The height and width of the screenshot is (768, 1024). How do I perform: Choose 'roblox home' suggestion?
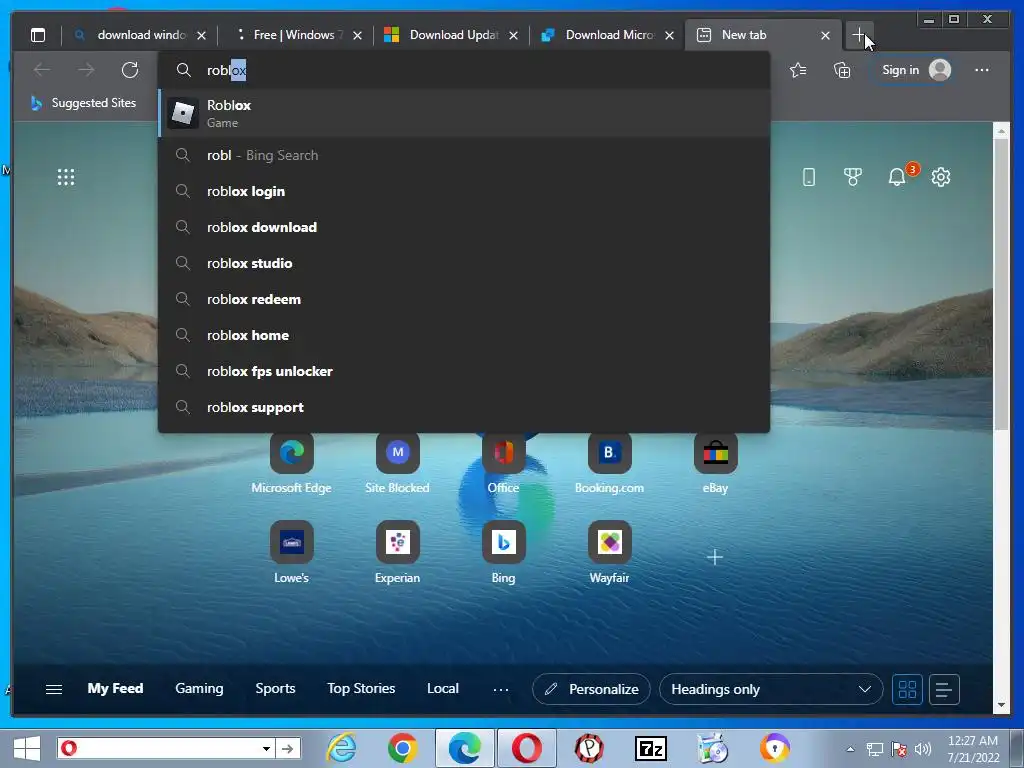464,335
